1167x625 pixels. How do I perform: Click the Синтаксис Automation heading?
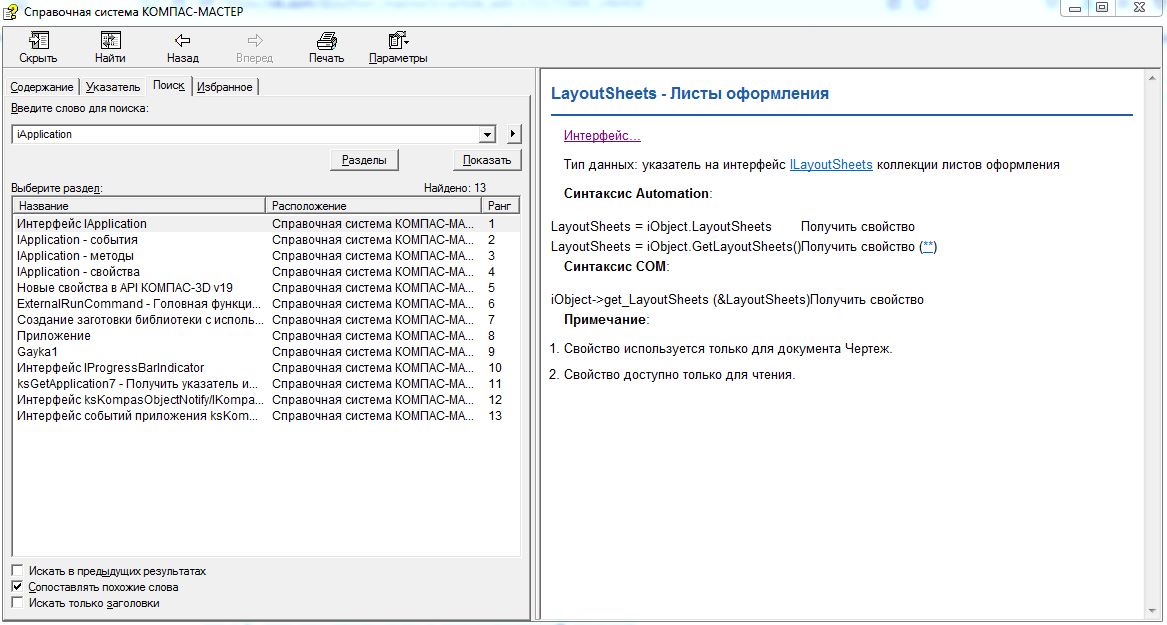[x=638, y=193]
